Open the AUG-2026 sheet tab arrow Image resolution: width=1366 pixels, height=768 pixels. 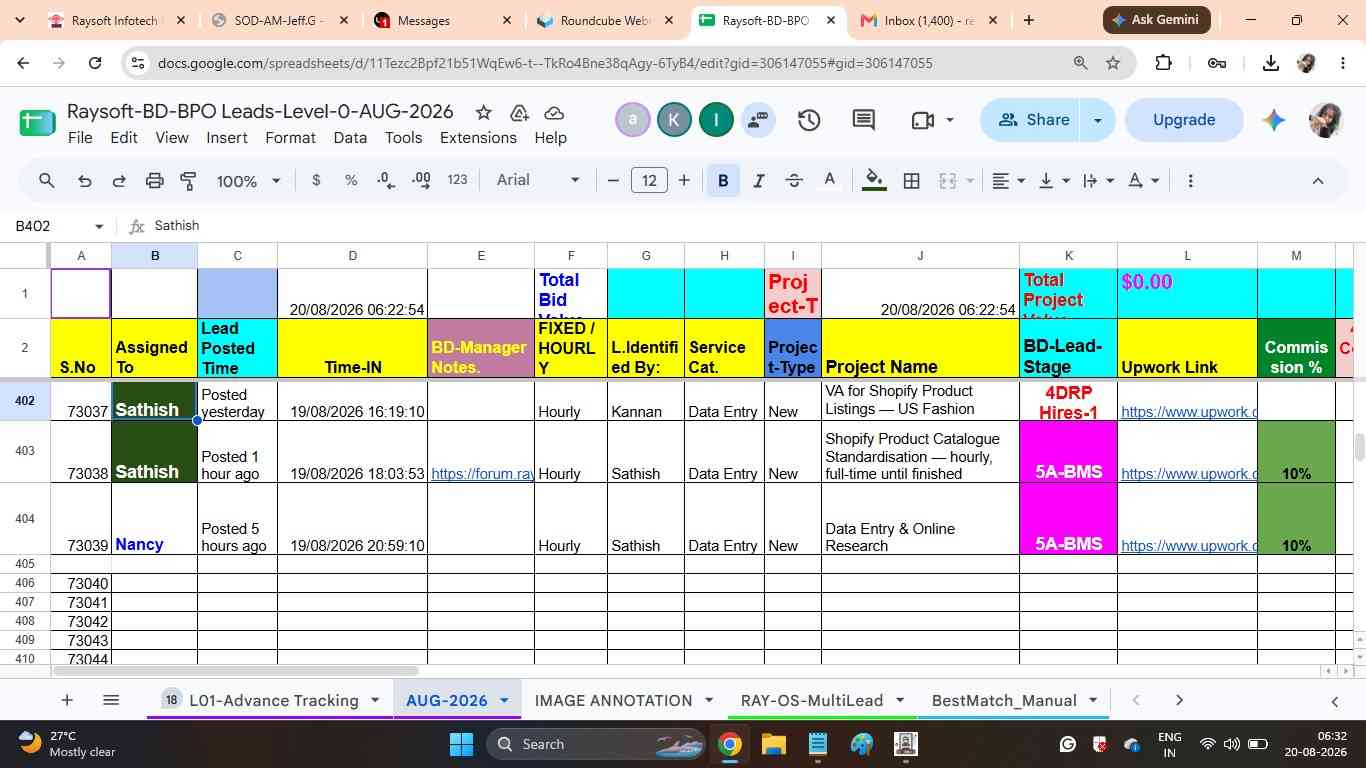(504, 700)
